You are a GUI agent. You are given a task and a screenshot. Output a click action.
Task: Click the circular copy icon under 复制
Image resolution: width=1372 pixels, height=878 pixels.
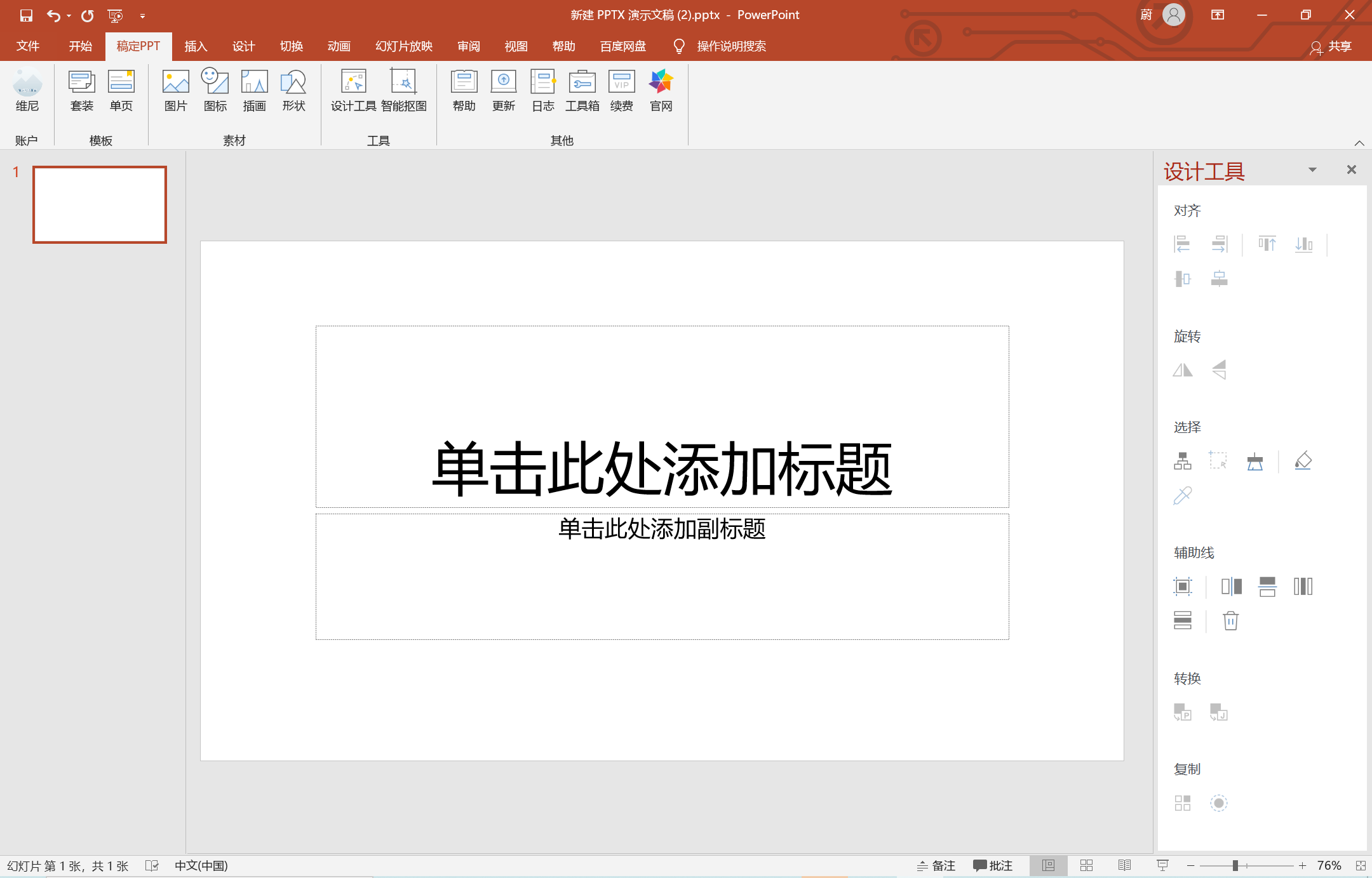coord(1219,803)
